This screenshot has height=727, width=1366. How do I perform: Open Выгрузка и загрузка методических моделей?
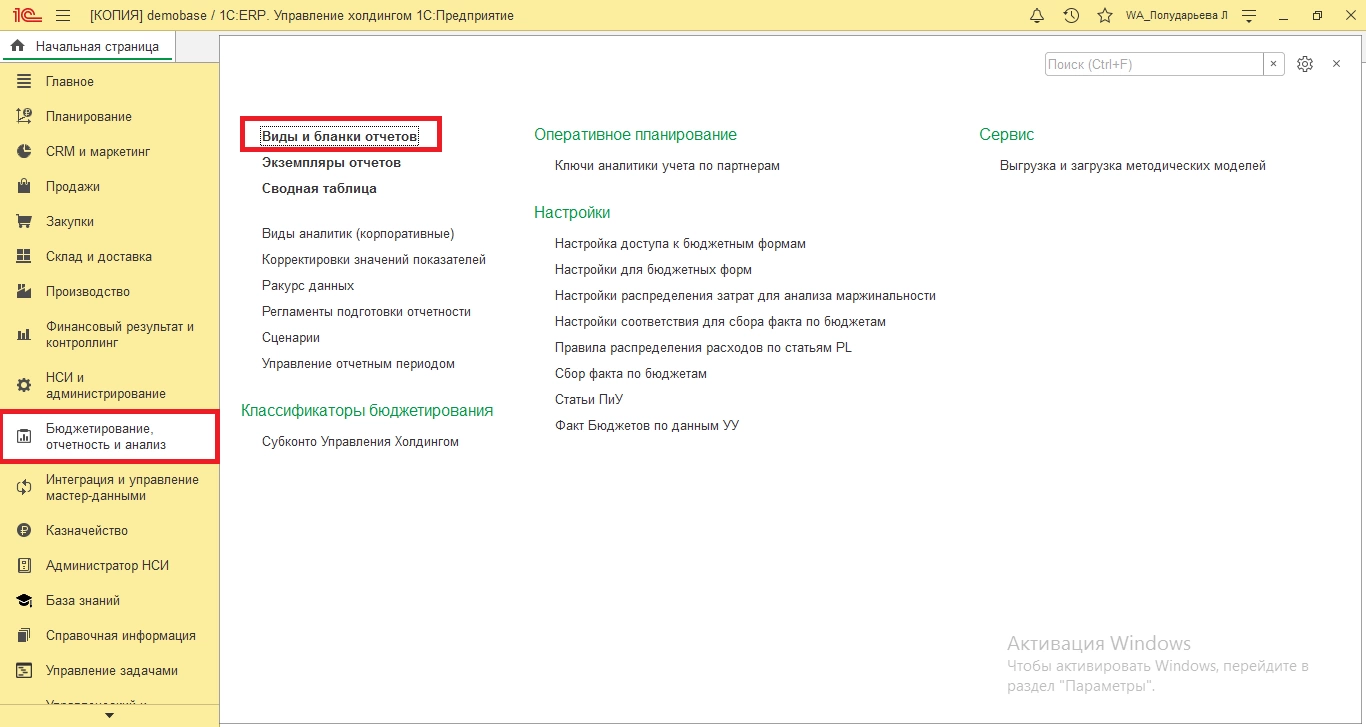click(1133, 165)
